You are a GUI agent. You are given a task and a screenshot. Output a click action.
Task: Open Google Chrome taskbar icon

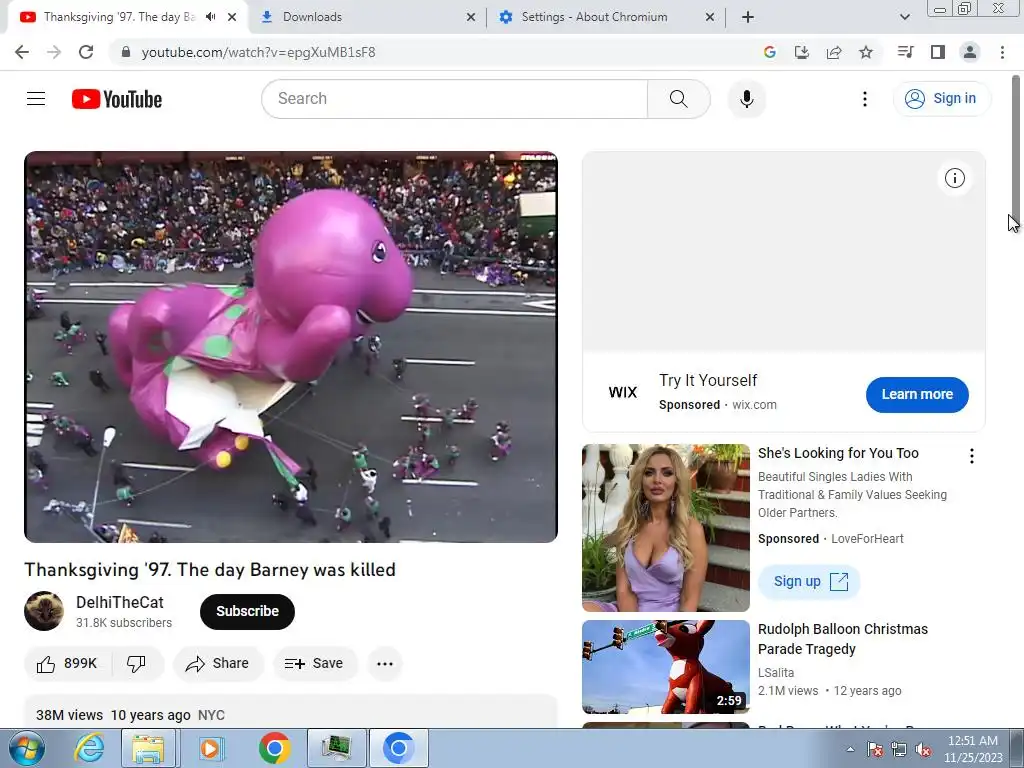click(274, 748)
